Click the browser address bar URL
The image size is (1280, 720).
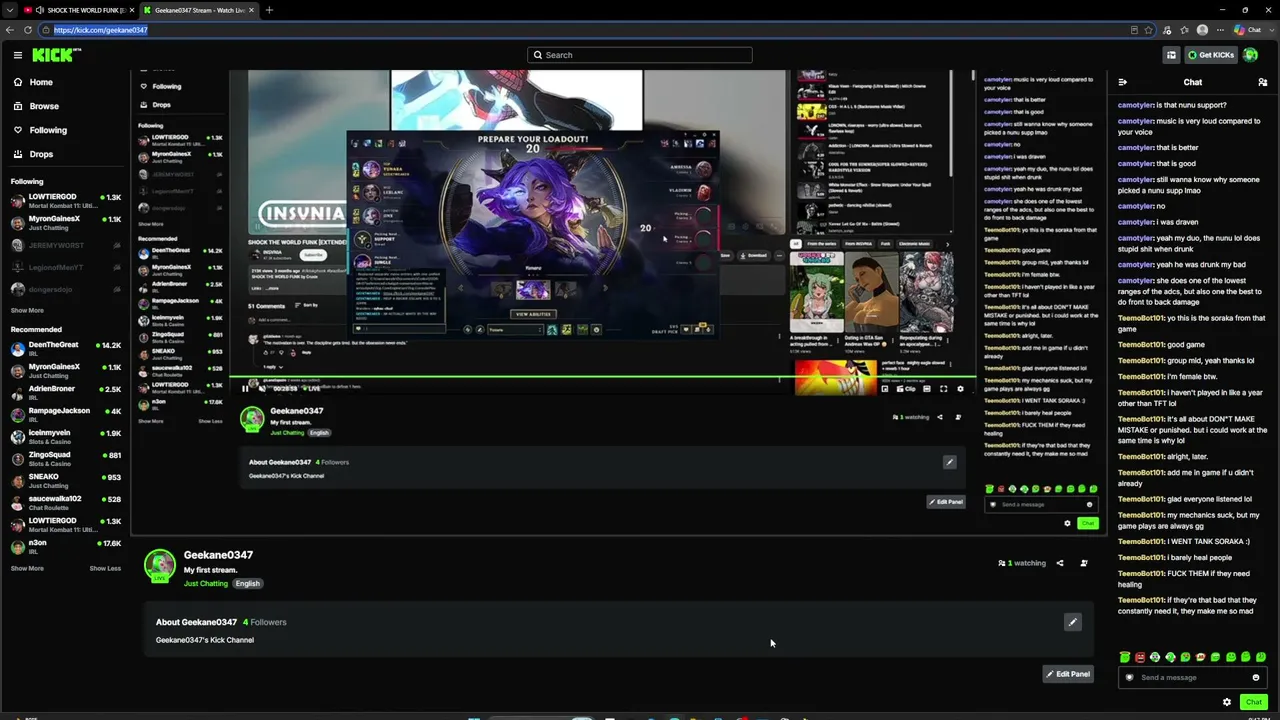[x=100, y=30]
